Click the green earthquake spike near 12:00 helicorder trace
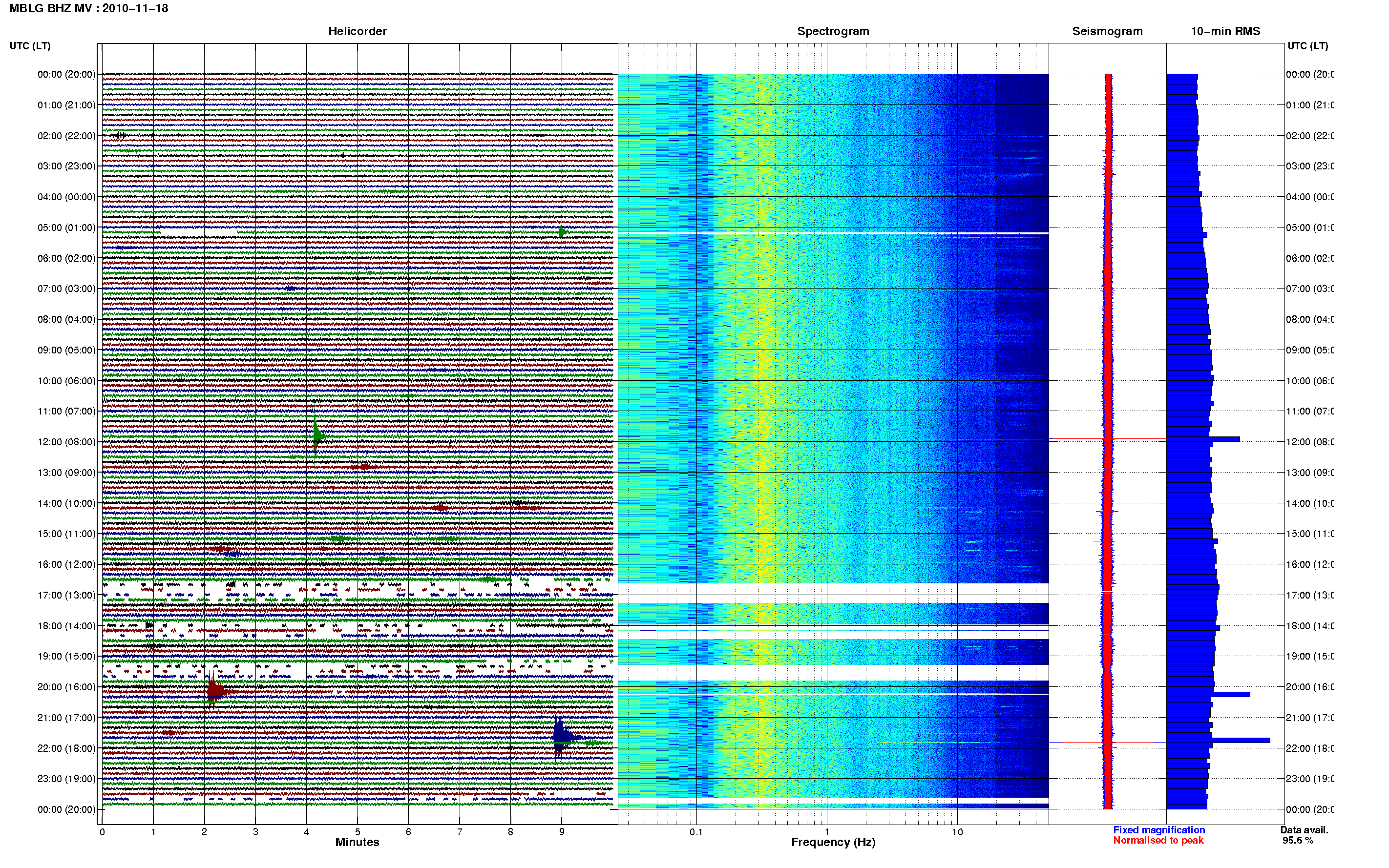 pos(317,435)
